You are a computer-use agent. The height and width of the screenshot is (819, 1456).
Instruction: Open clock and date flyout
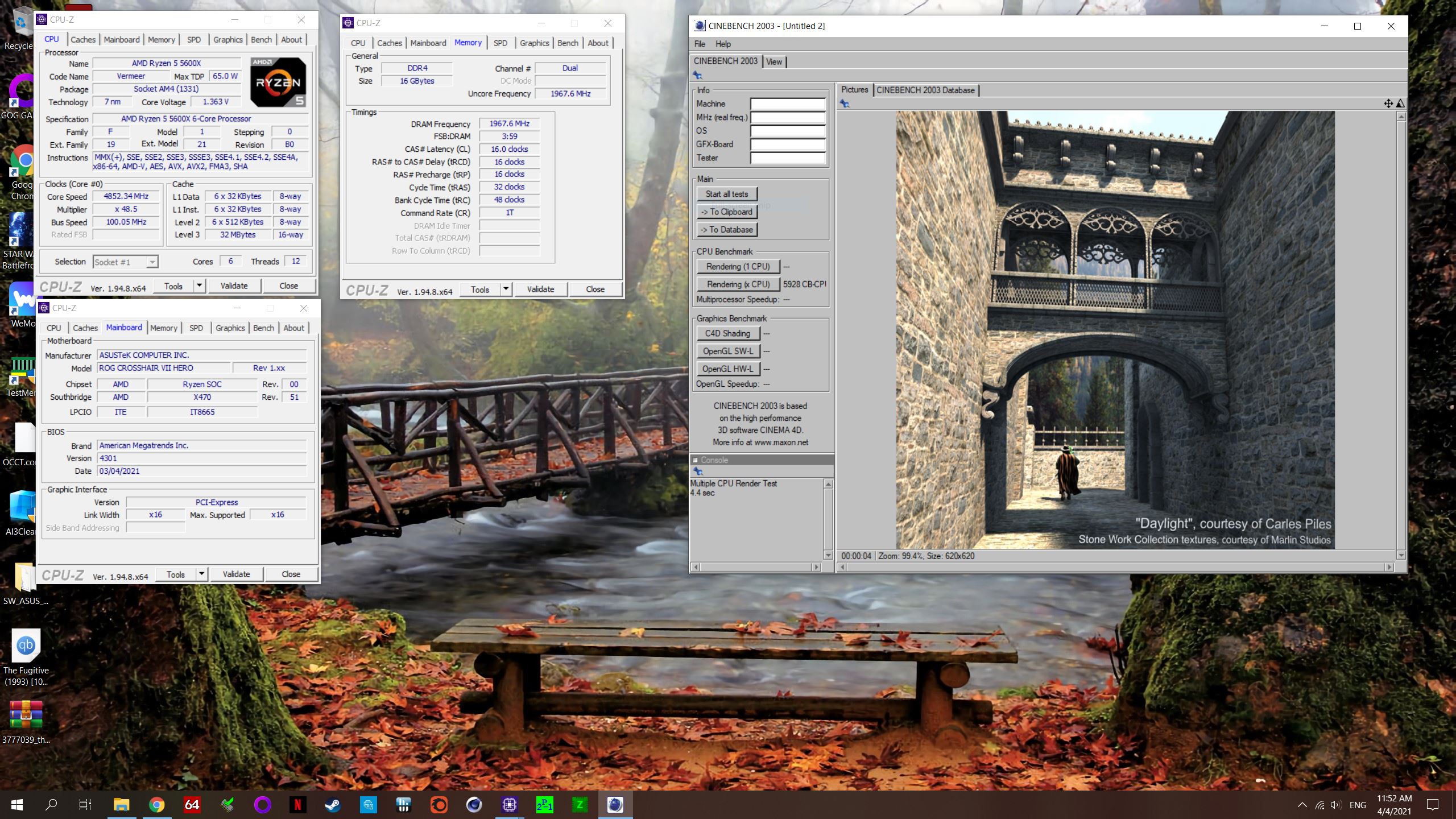[1394, 805]
